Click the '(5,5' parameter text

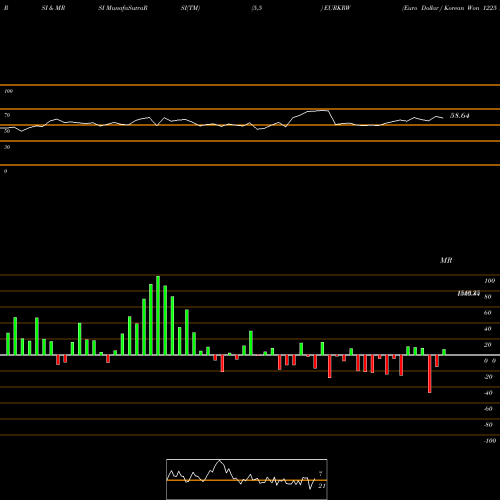[x=256, y=8]
